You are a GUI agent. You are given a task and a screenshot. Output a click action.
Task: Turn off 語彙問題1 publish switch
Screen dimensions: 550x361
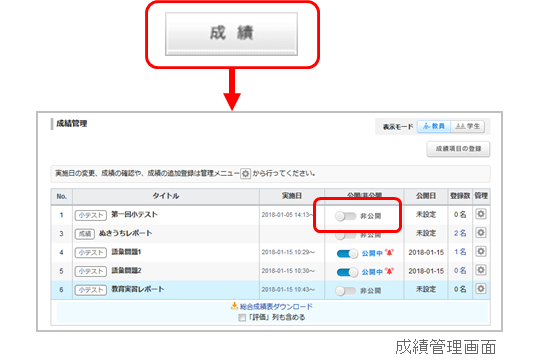coord(347,253)
